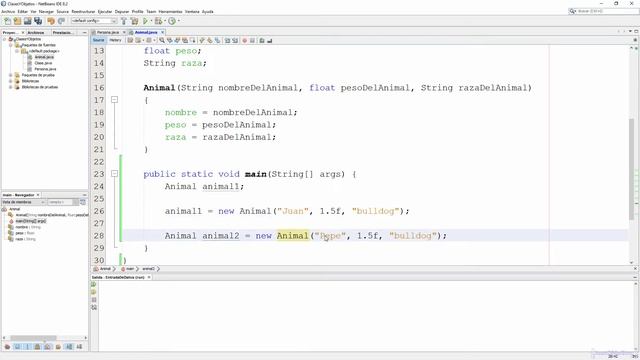The width and height of the screenshot is (640, 360).
Task: Click the Save All toolbar icon
Action: click(38, 21)
